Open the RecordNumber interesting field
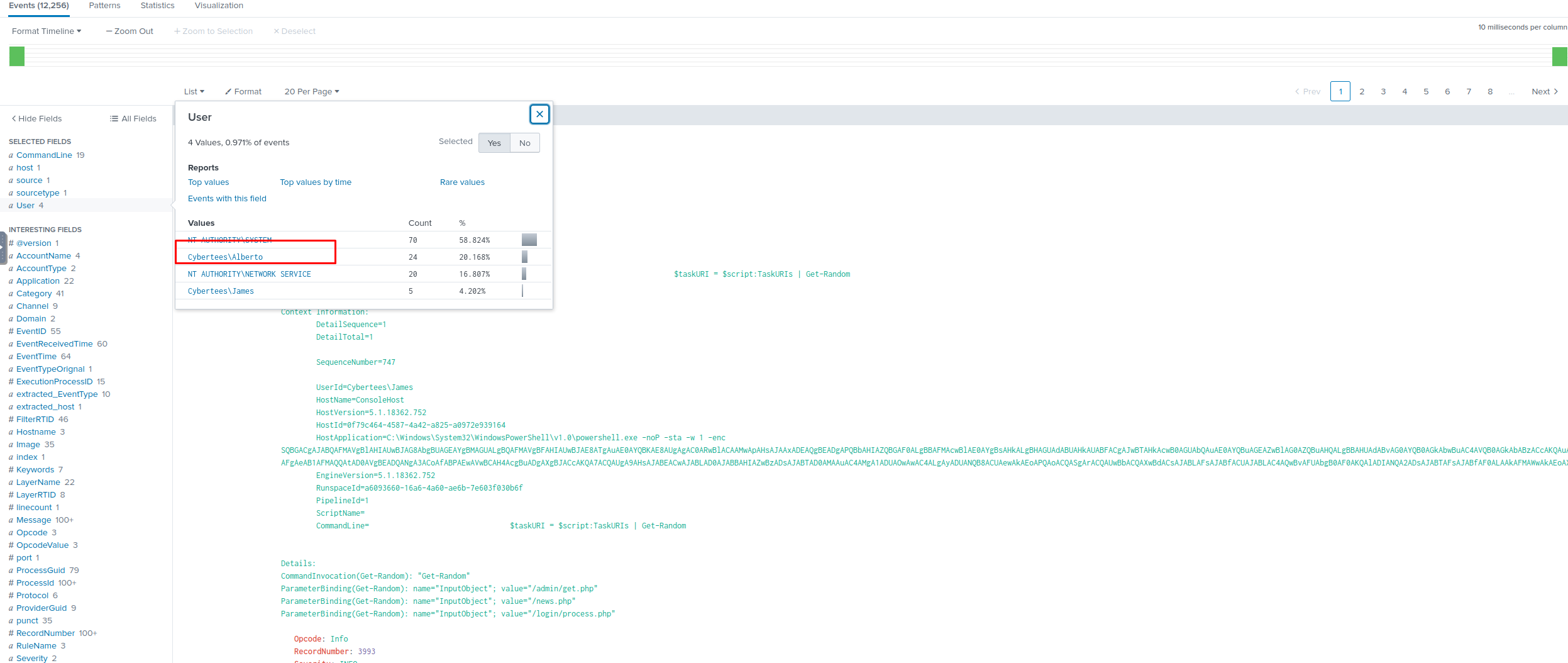 [x=45, y=633]
